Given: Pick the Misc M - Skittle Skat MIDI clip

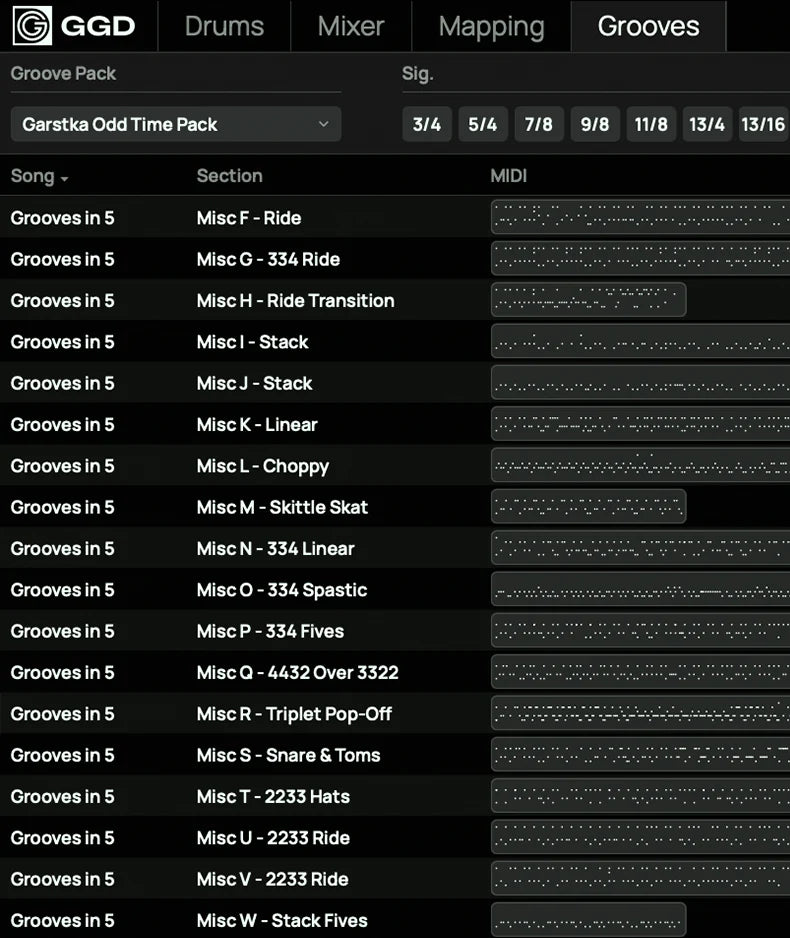Looking at the screenshot, I should pos(588,507).
